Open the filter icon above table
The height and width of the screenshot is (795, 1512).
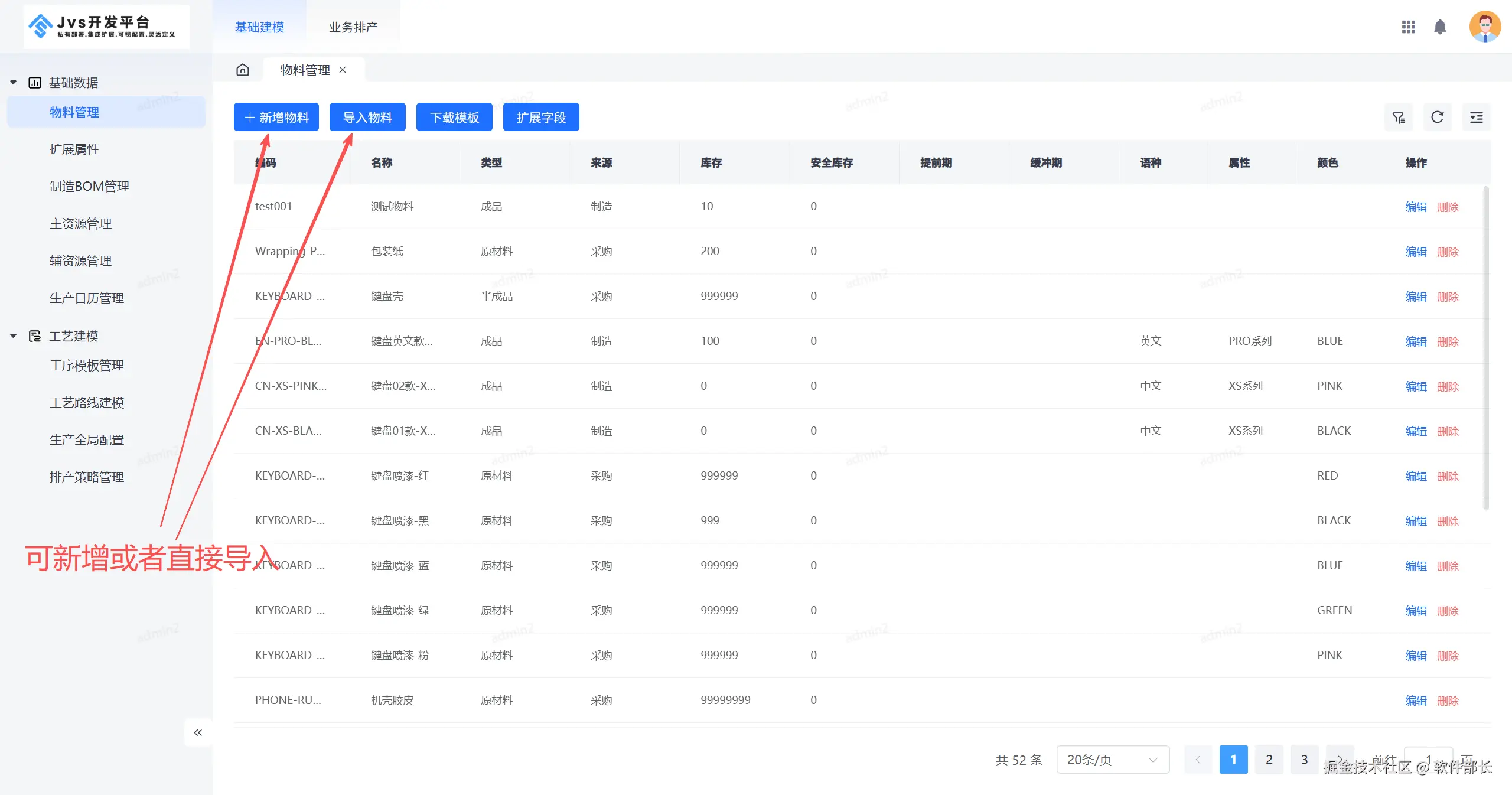coord(1399,118)
